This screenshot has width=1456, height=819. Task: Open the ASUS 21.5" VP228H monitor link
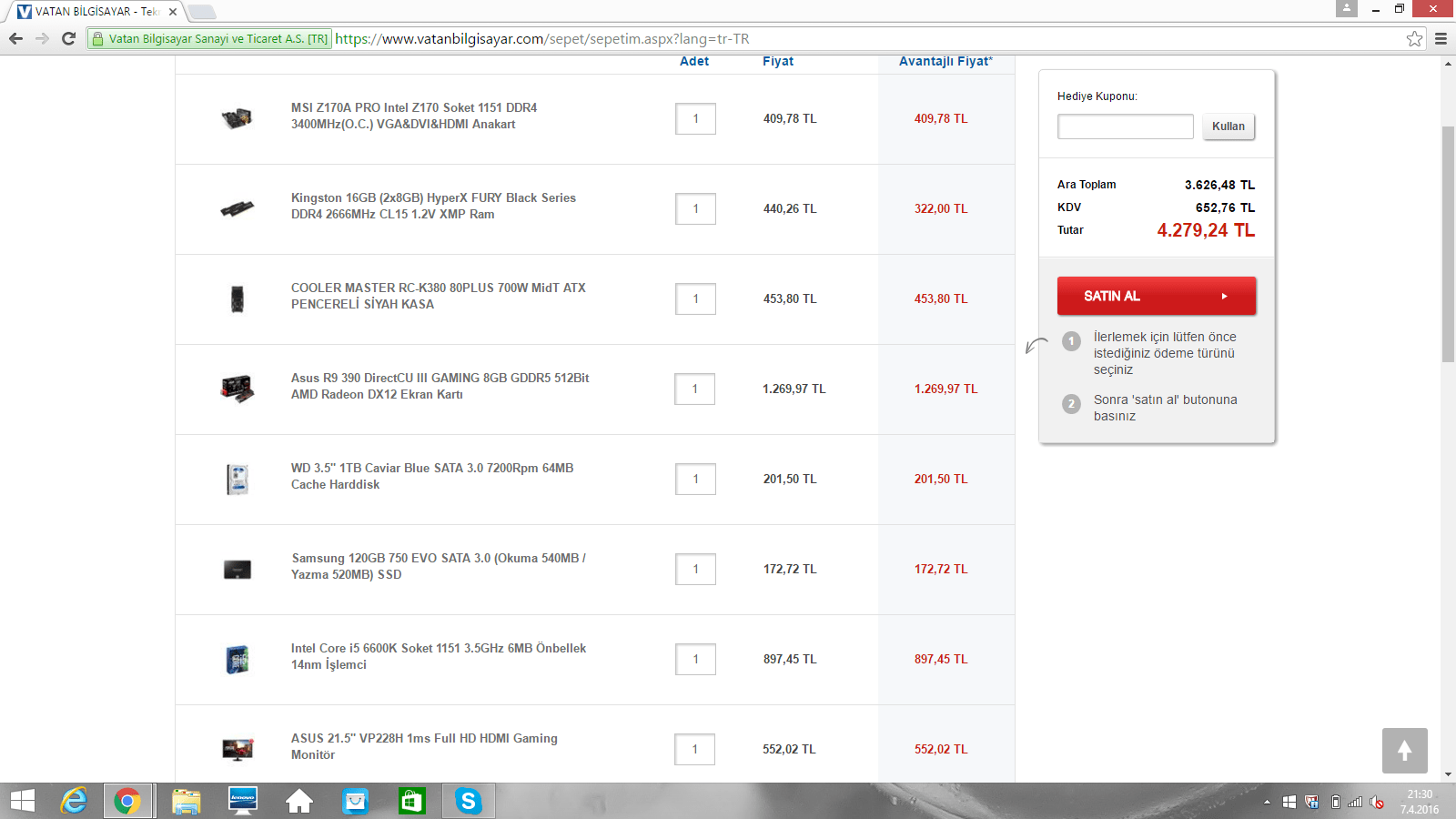pyautogui.click(x=424, y=746)
